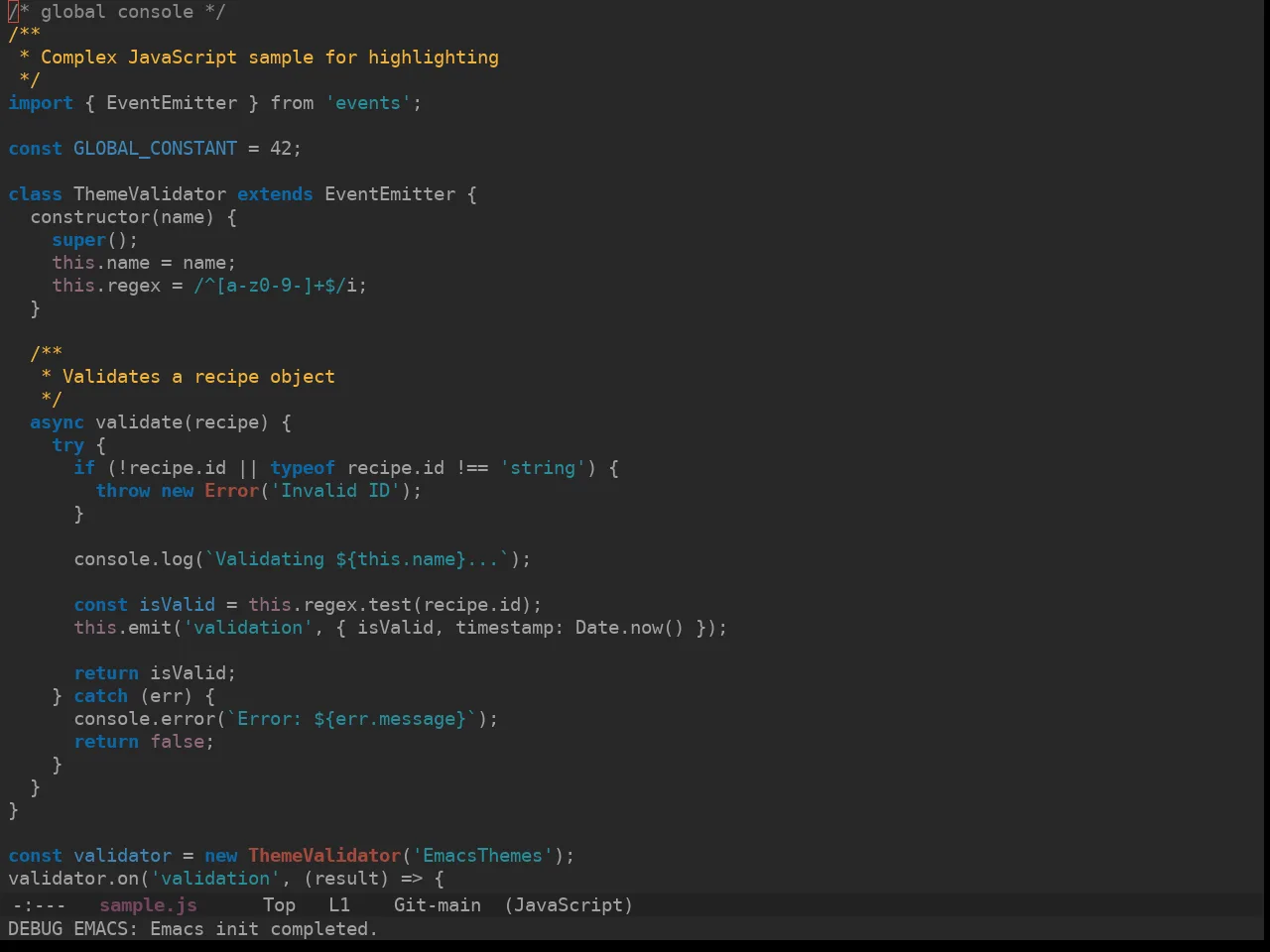Click the 'EmacsThemes' string literal

482,856
